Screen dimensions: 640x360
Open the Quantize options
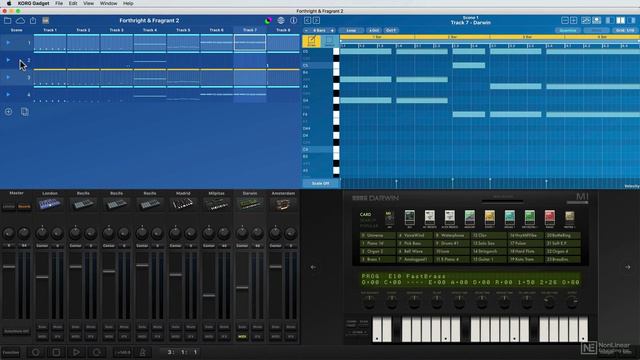(x=567, y=31)
